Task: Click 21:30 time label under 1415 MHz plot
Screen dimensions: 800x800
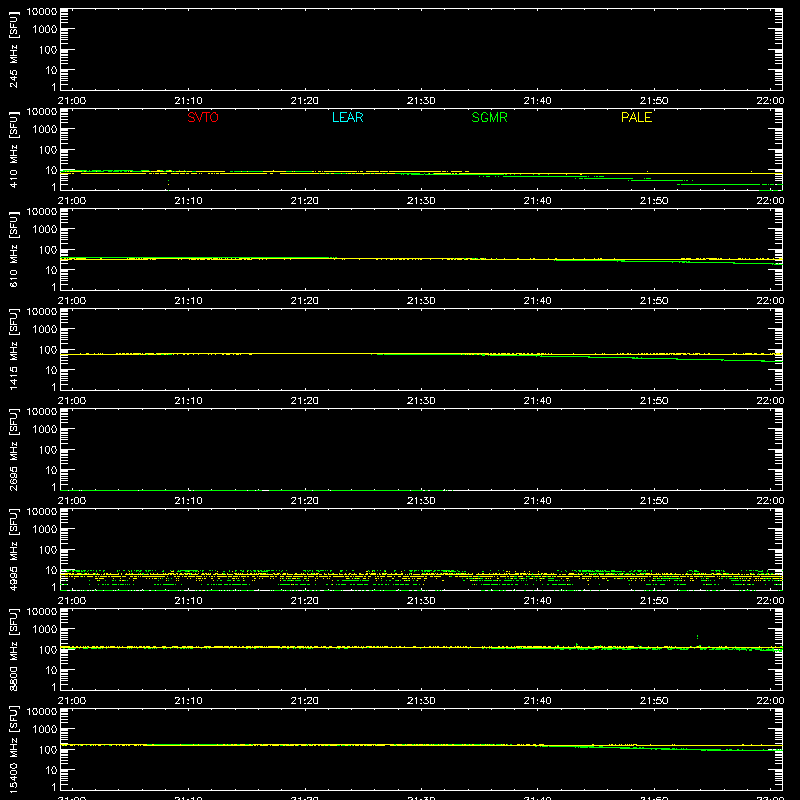Action: (421, 401)
